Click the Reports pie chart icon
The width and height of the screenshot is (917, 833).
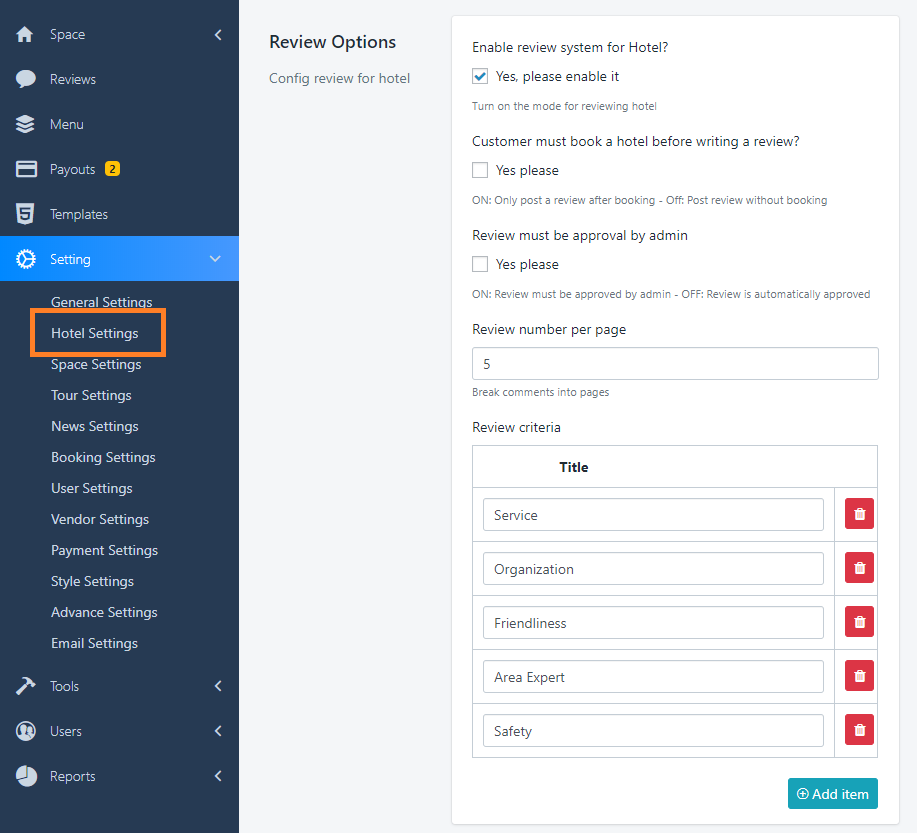pos(26,776)
